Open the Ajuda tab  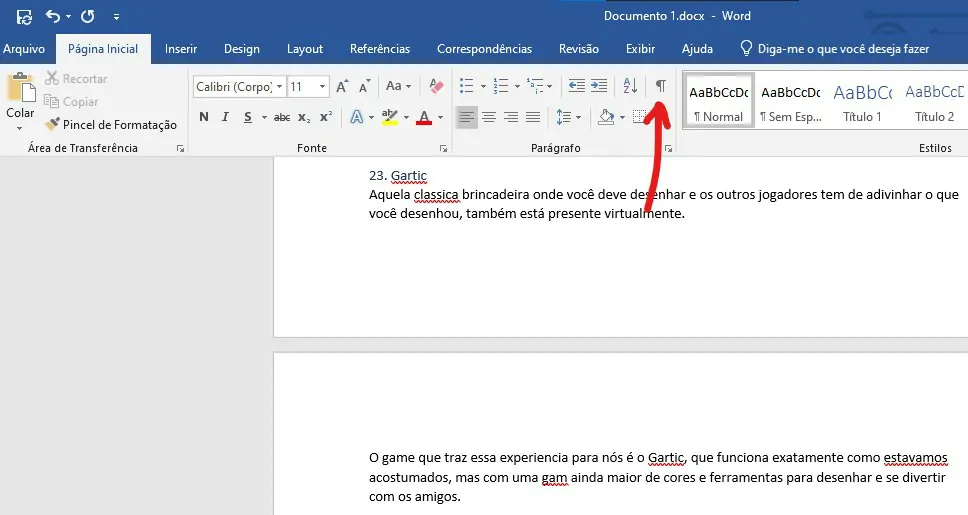pyautogui.click(x=697, y=49)
